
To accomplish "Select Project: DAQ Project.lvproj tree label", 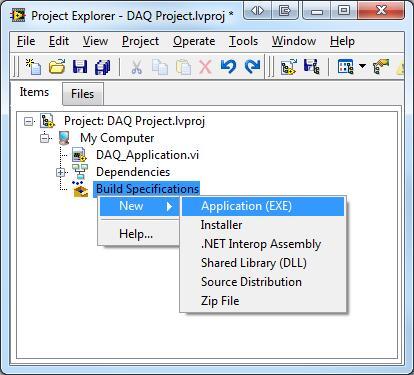I will [135, 121].
